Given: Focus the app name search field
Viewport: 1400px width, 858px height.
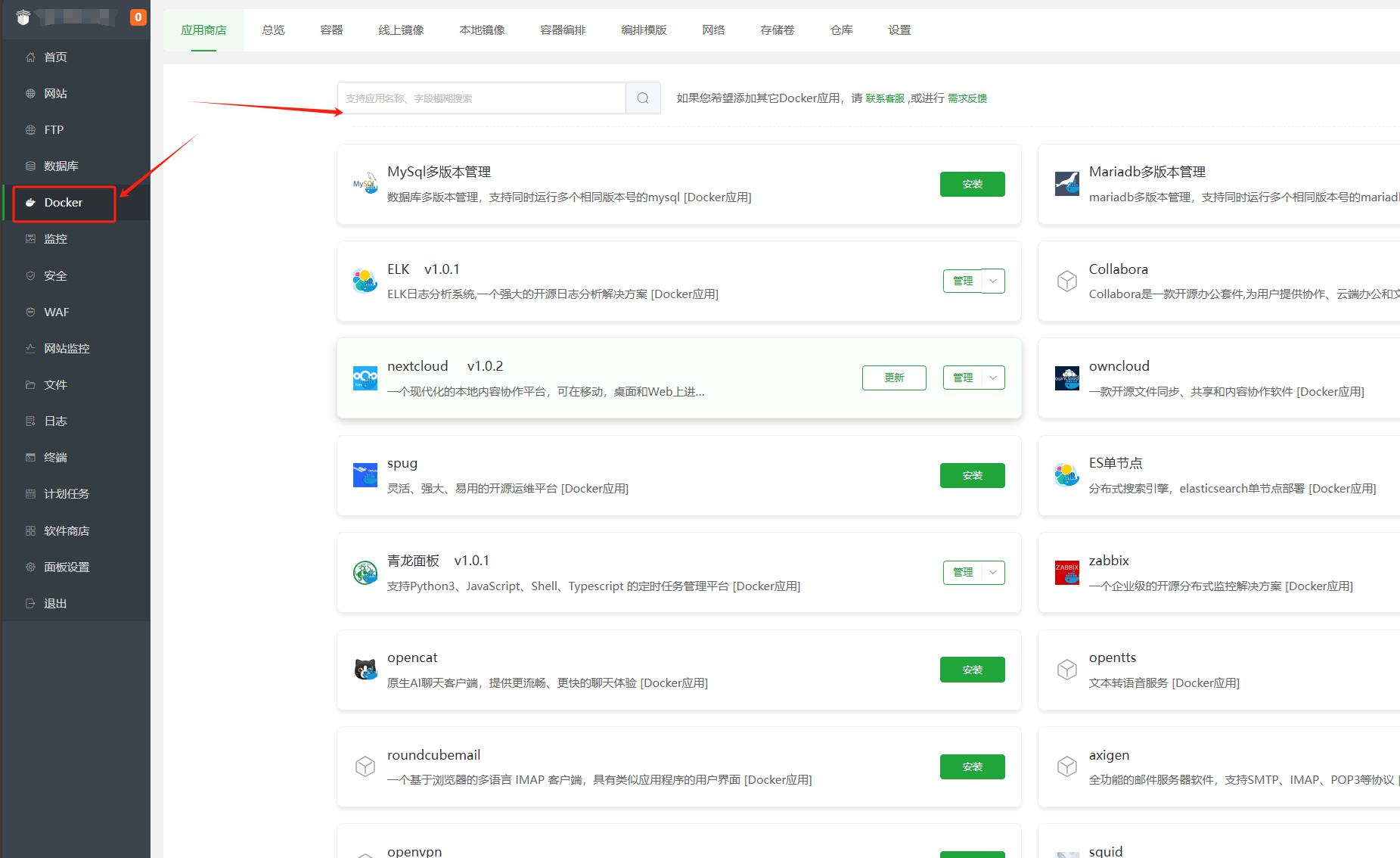Looking at the screenshot, I should tap(482, 98).
